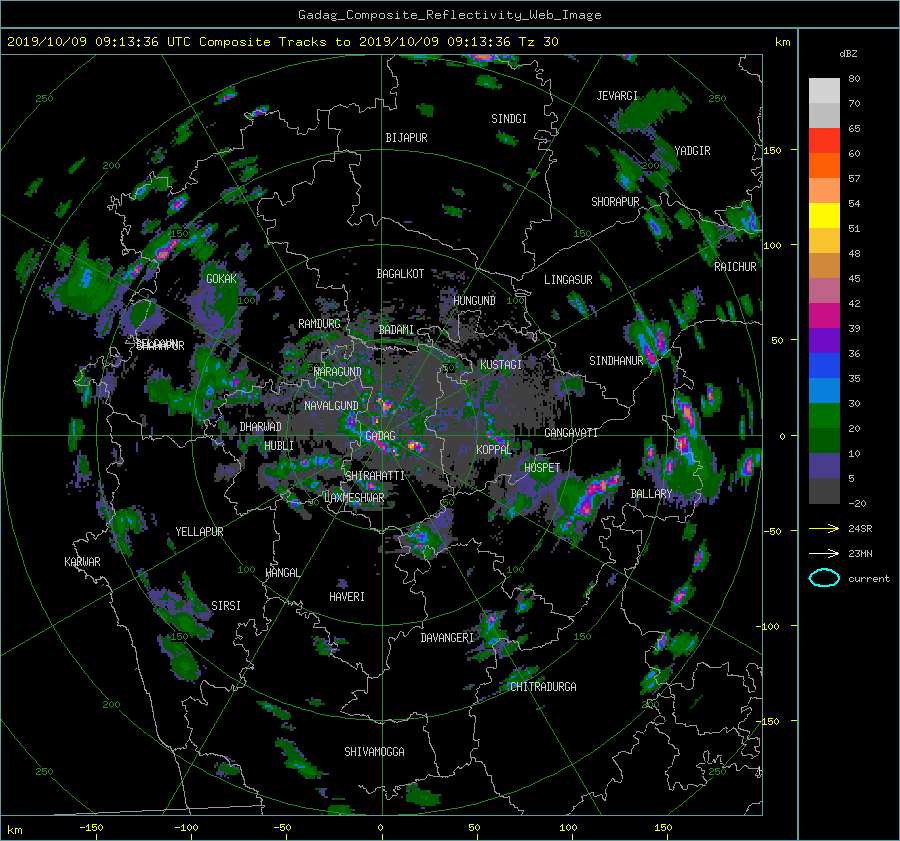Click the JEVARGI city label
The width and height of the screenshot is (900, 841).
coord(617,96)
